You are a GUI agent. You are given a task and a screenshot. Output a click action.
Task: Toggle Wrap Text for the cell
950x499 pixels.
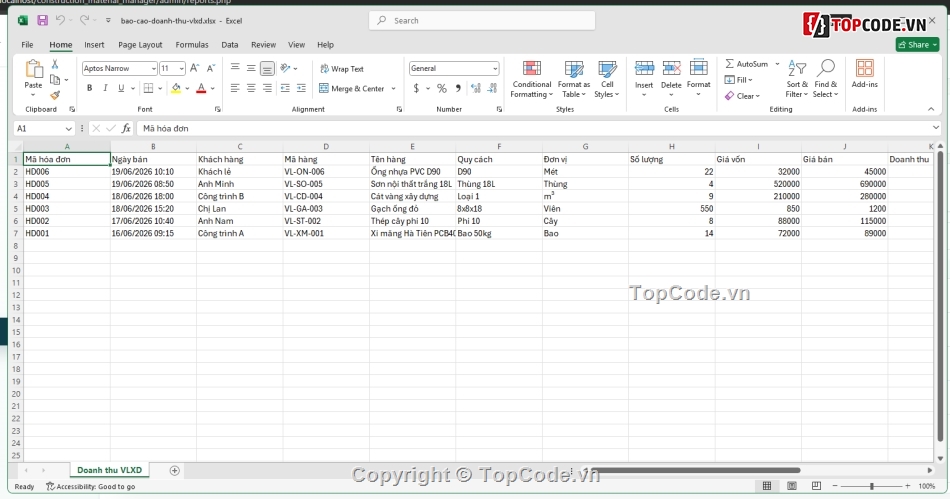(x=342, y=69)
